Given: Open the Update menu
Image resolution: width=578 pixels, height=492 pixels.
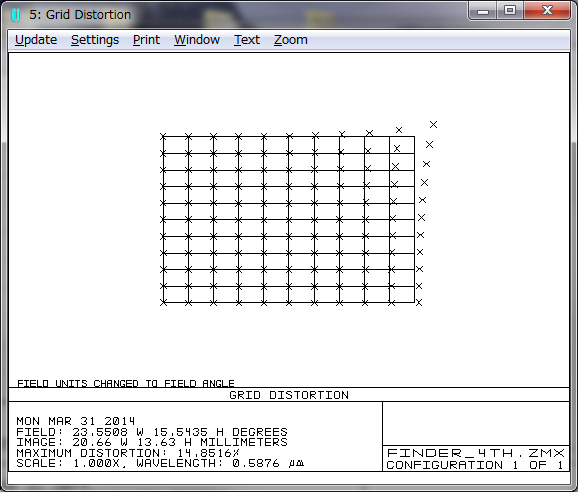Looking at the screenshot, I should [36, 40].
